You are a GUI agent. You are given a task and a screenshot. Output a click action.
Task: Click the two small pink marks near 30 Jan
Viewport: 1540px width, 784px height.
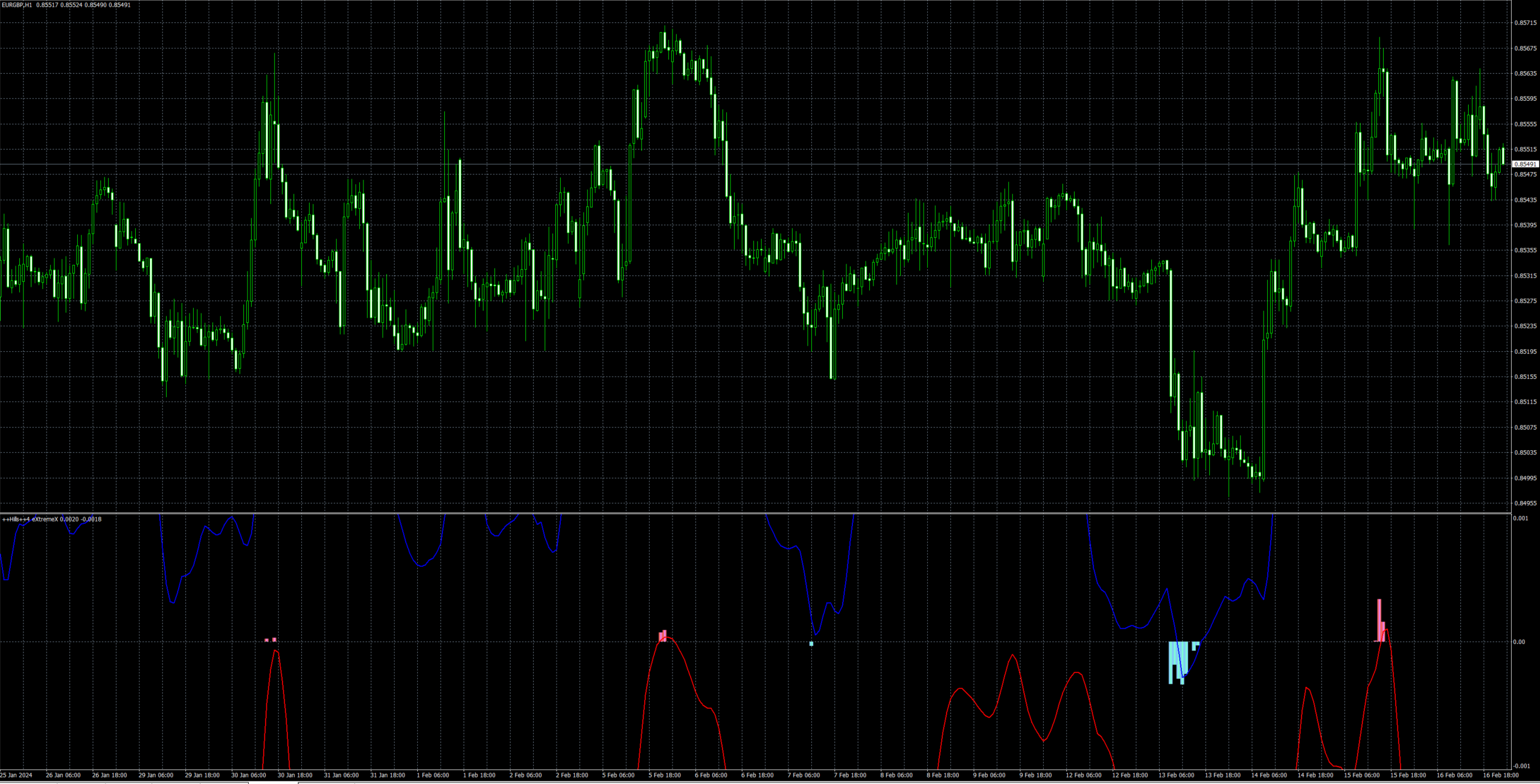pos(270,640)
